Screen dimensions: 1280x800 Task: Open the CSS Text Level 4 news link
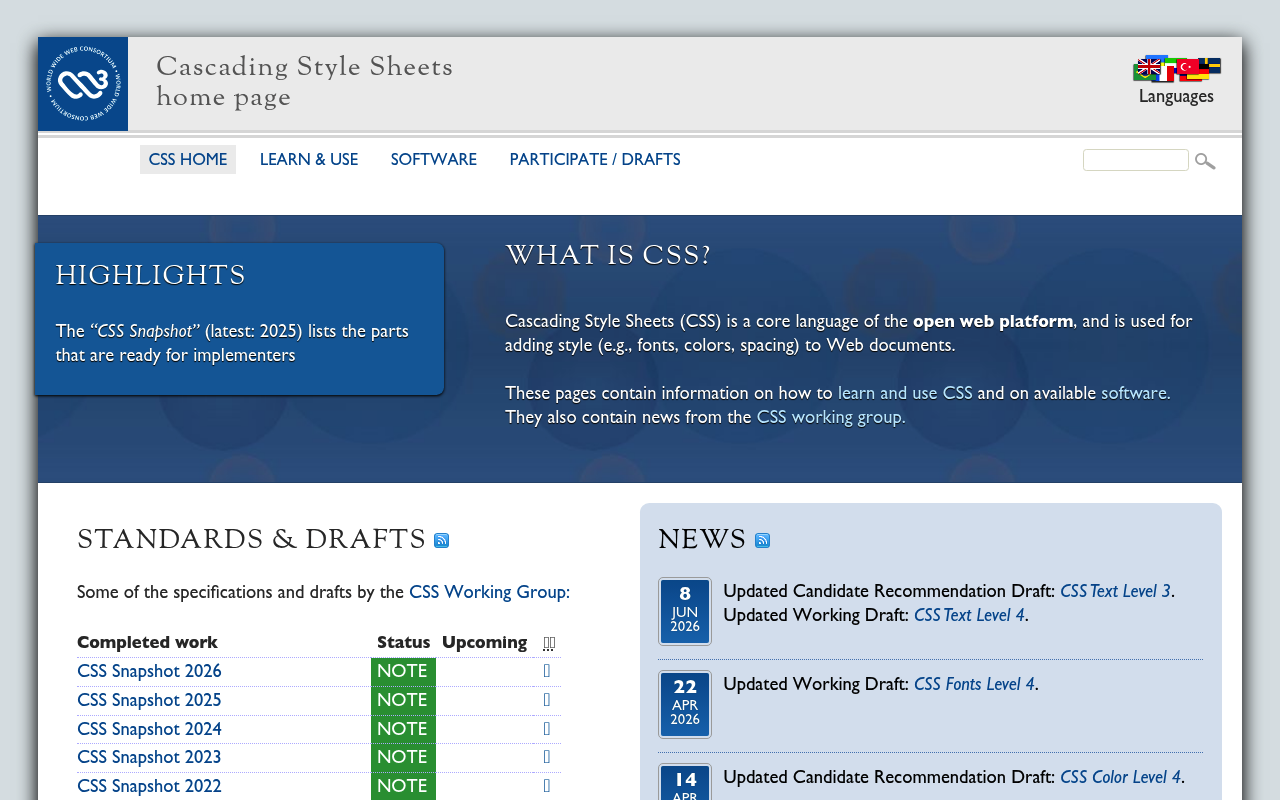(969, 615)
